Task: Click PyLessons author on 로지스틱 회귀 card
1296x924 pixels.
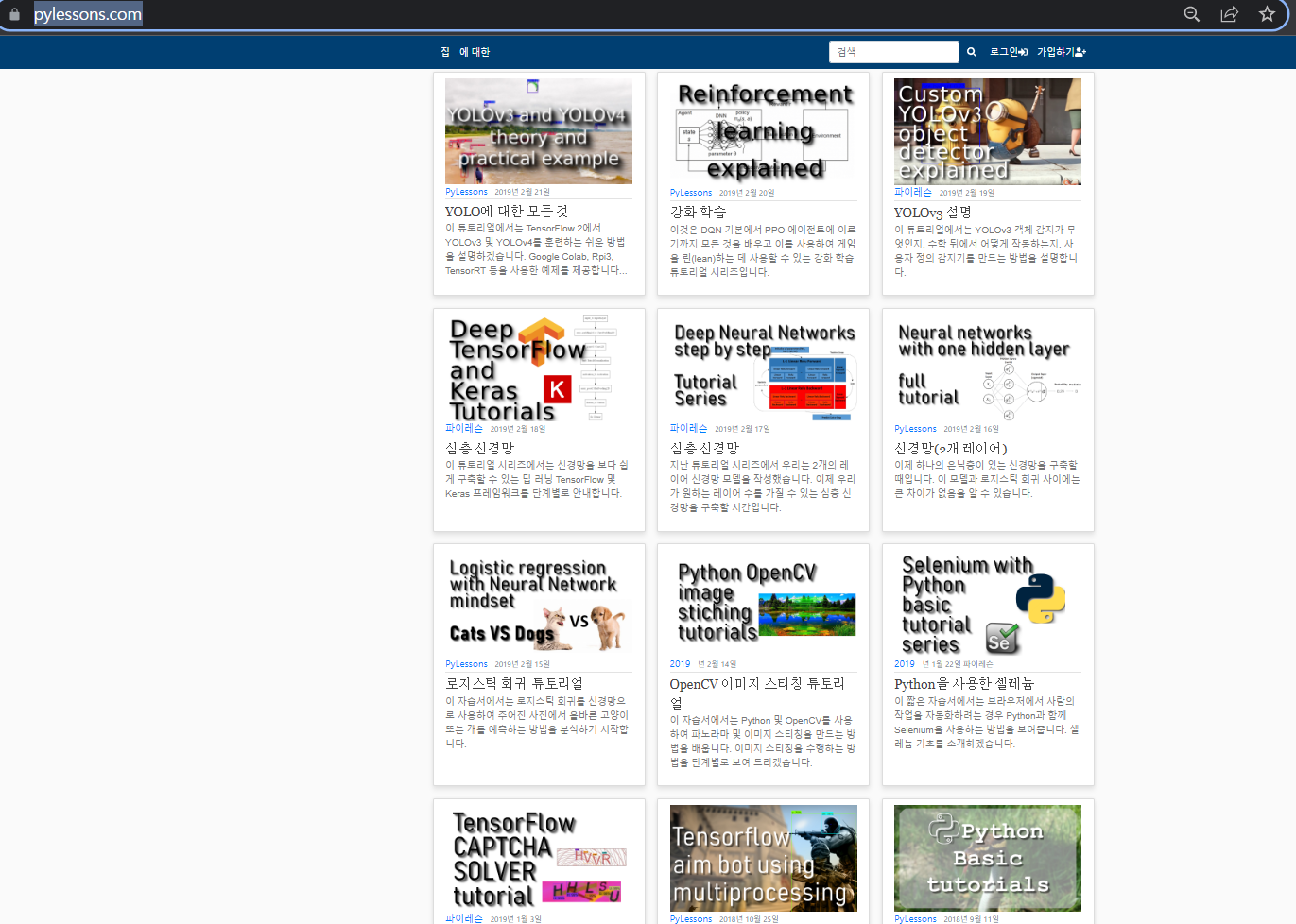Action: [x=466, y=664]
